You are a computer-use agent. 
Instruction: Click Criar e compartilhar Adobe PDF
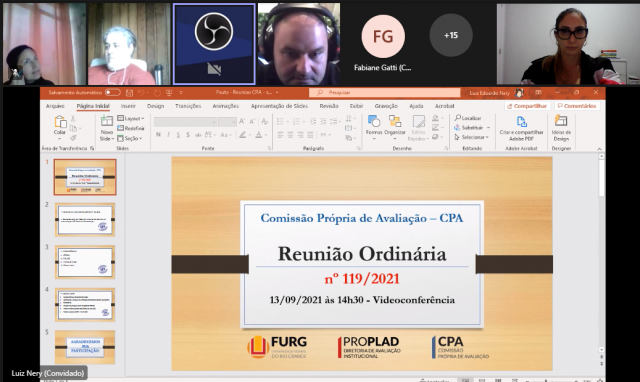click(x=521, y=128)
